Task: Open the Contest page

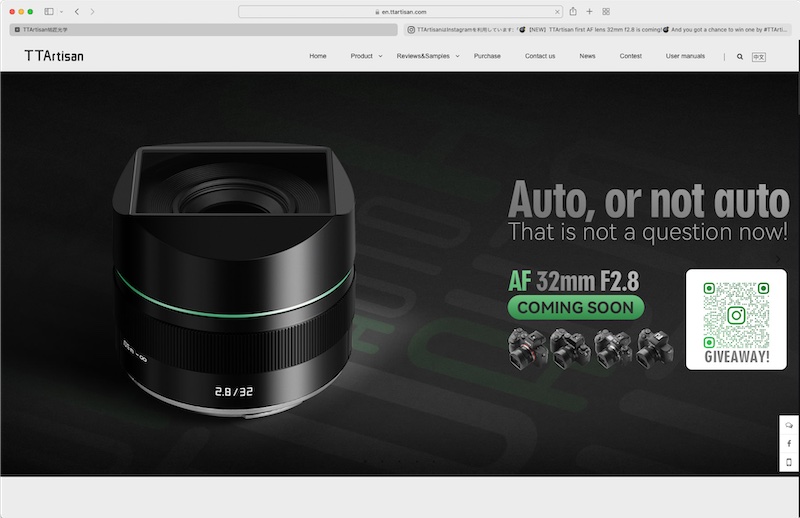Action: coord(631,56)
